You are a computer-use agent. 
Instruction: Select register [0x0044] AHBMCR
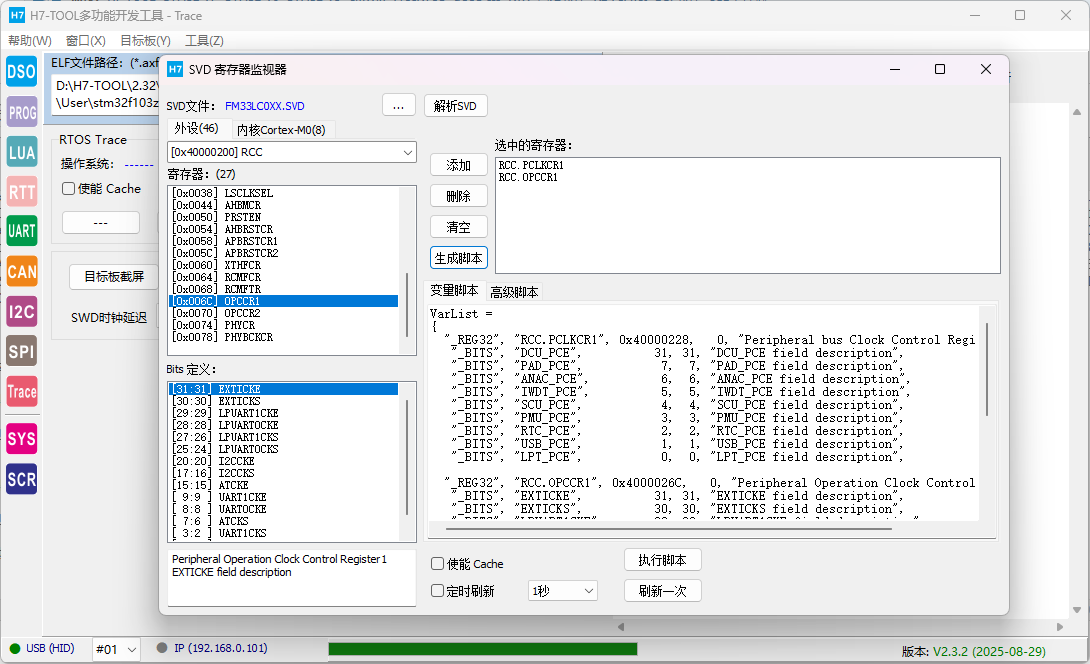point(284,205)
